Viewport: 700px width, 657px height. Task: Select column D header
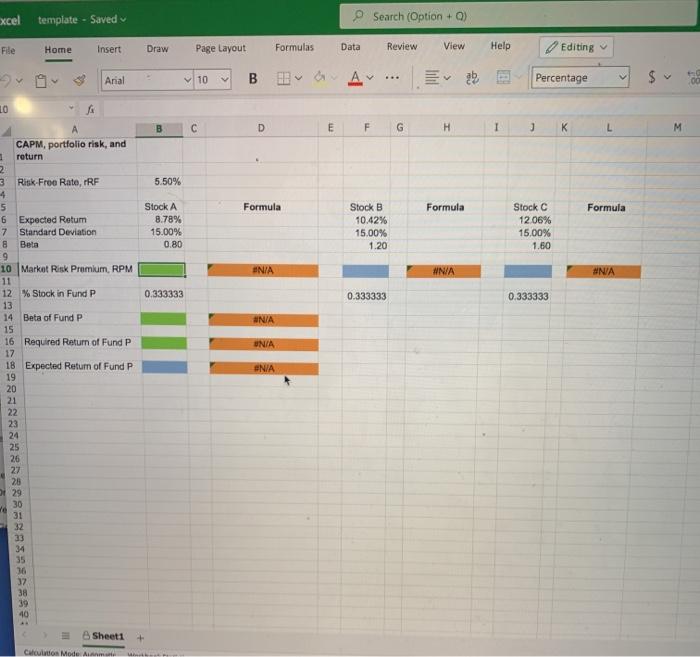coord(261,128)
